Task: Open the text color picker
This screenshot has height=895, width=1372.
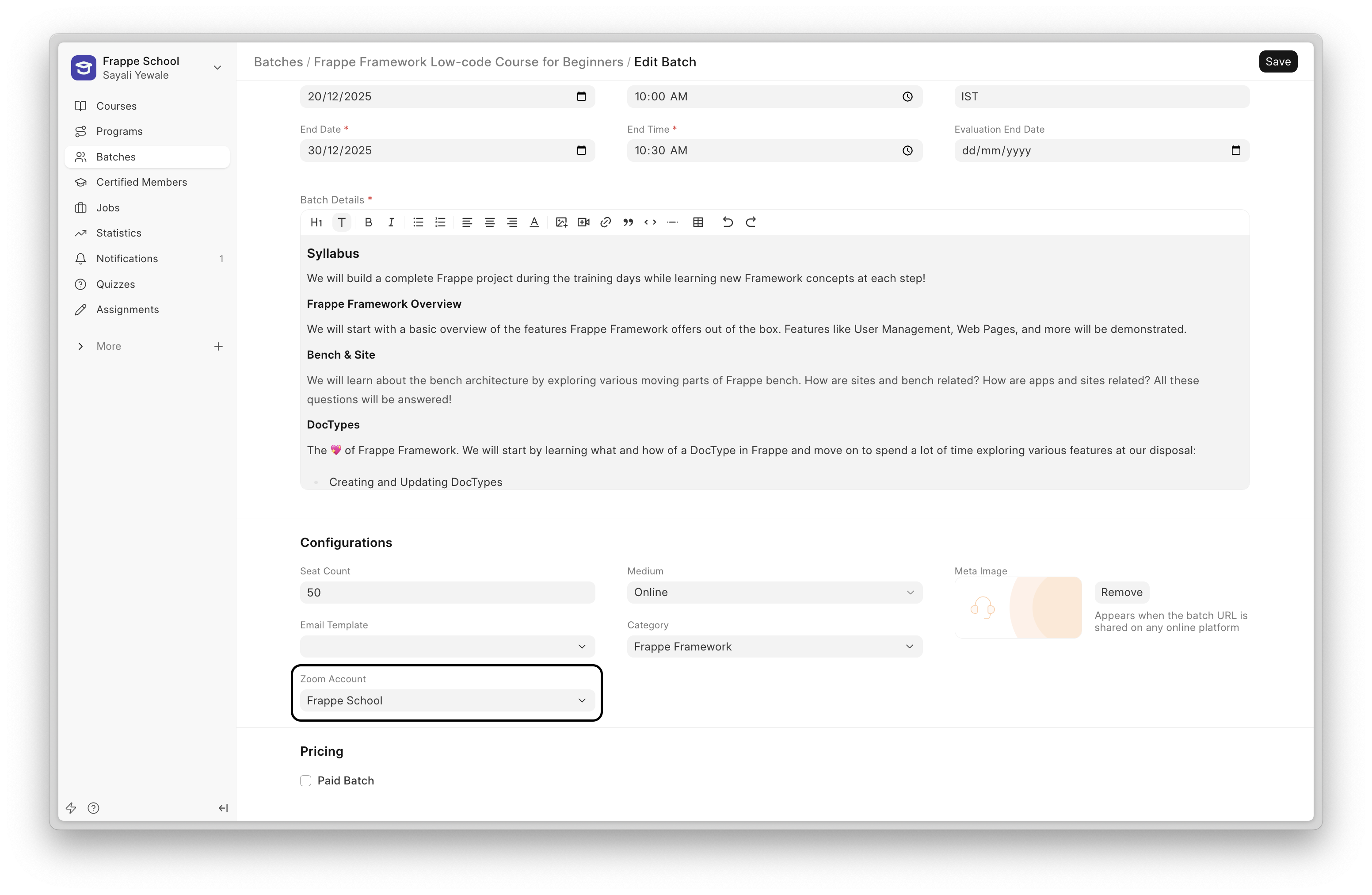Action: pos(534,222)
